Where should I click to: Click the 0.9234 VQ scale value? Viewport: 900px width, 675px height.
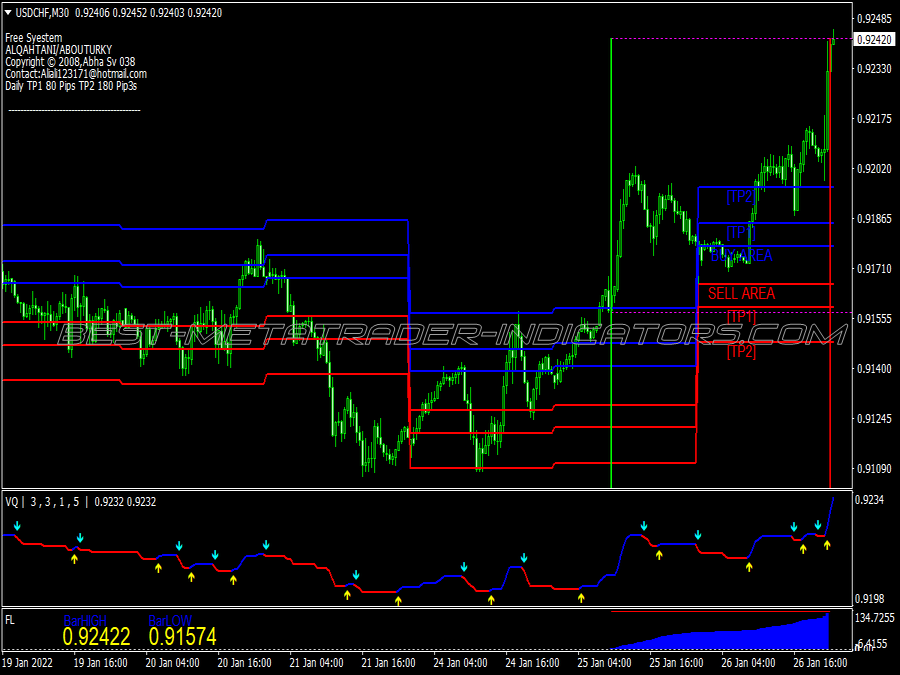pos(869,500)
